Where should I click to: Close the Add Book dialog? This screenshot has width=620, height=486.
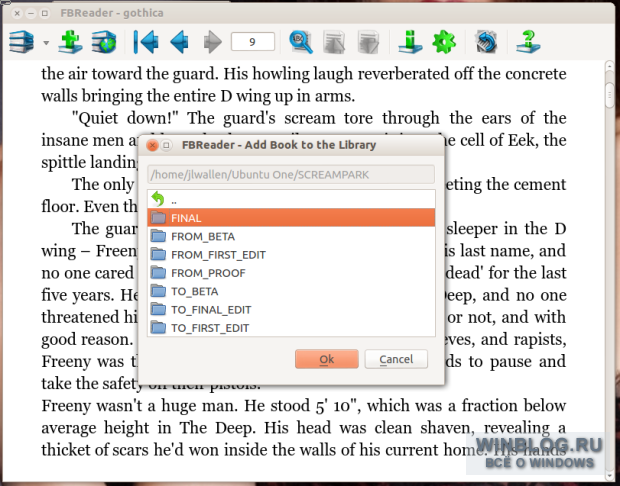[152, 146]
